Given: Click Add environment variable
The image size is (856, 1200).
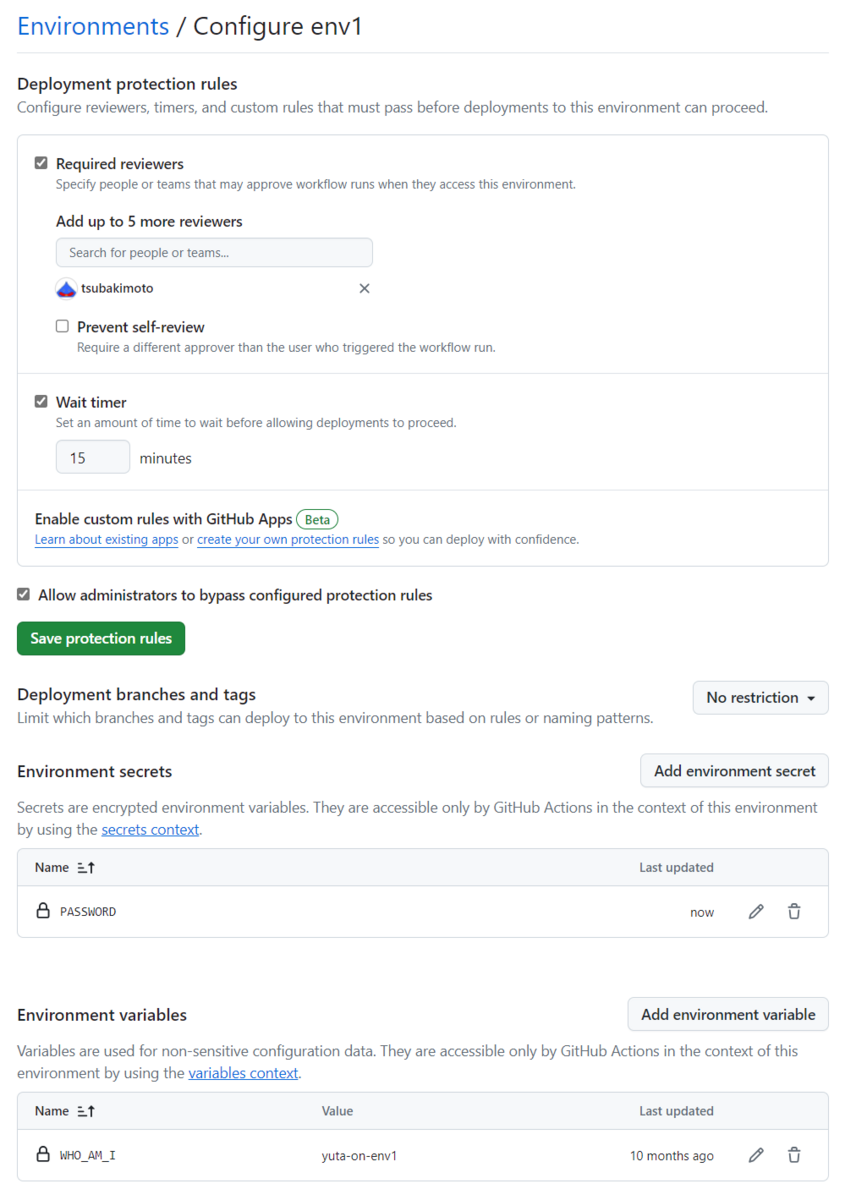Looking at the screenshot, I should [728, 1013].
